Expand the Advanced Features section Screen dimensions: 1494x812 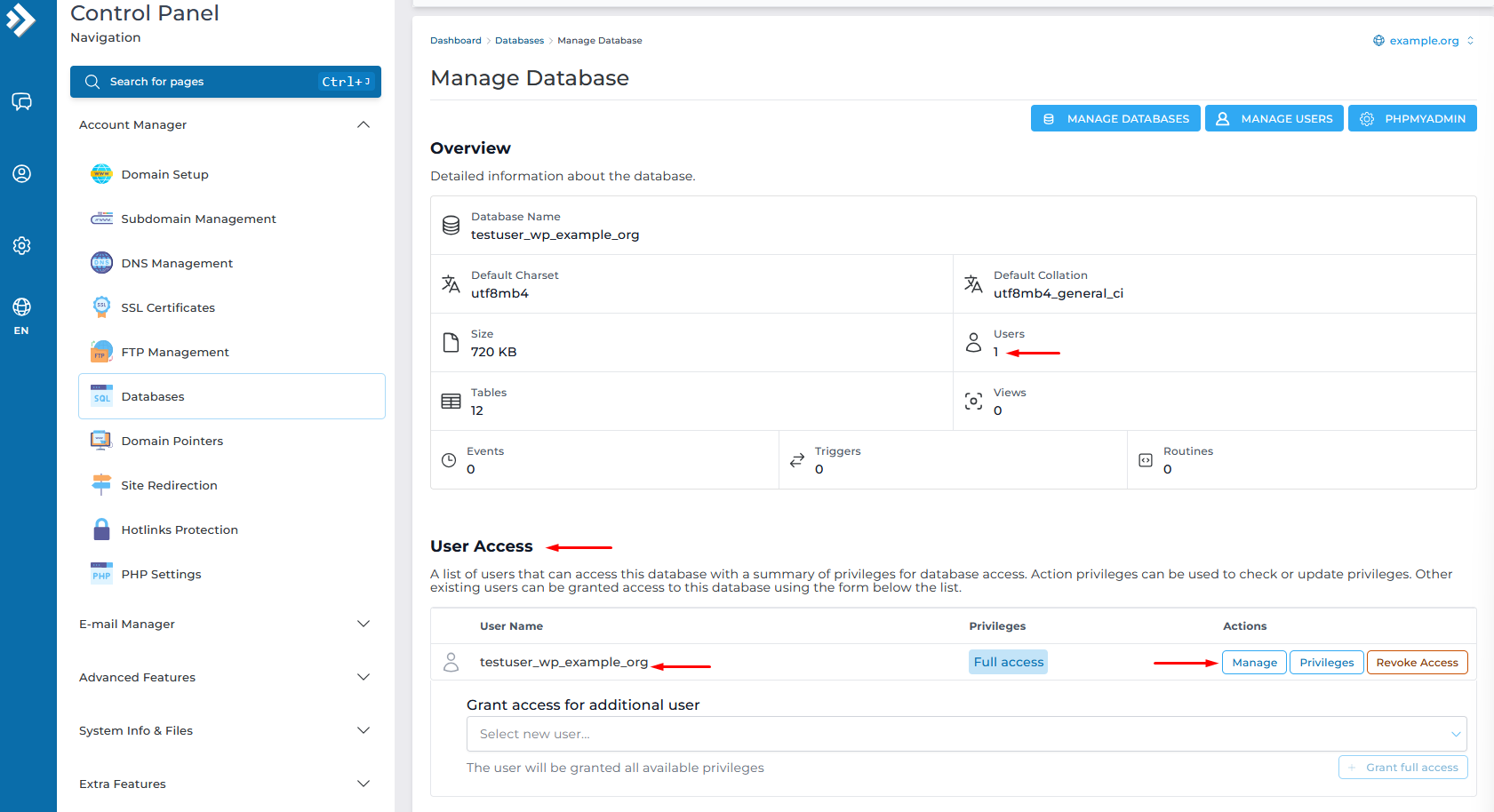click(363, 678)
